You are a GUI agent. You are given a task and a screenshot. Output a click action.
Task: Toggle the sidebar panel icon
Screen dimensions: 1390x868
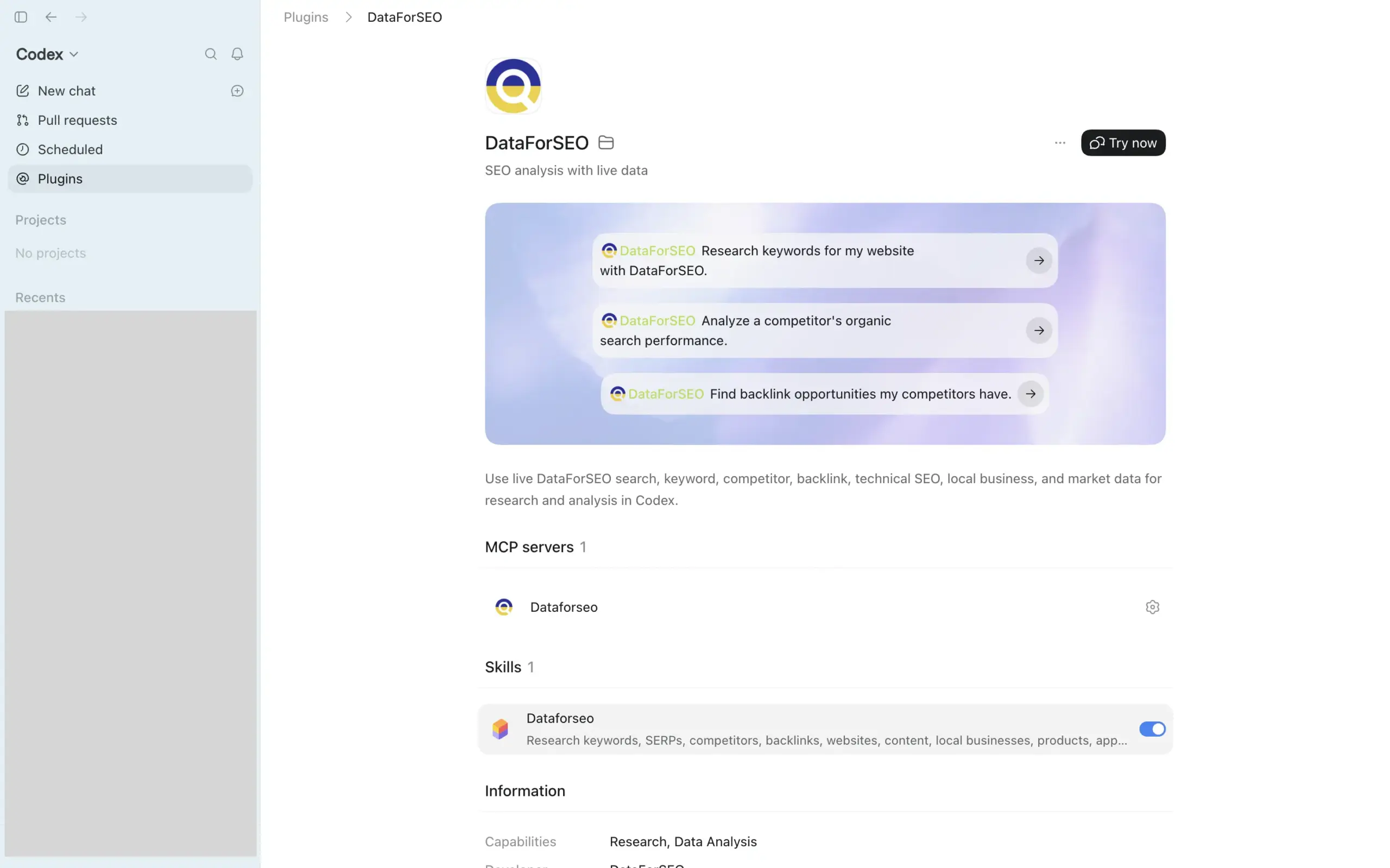pyautogui.click(x=21, y=17)
